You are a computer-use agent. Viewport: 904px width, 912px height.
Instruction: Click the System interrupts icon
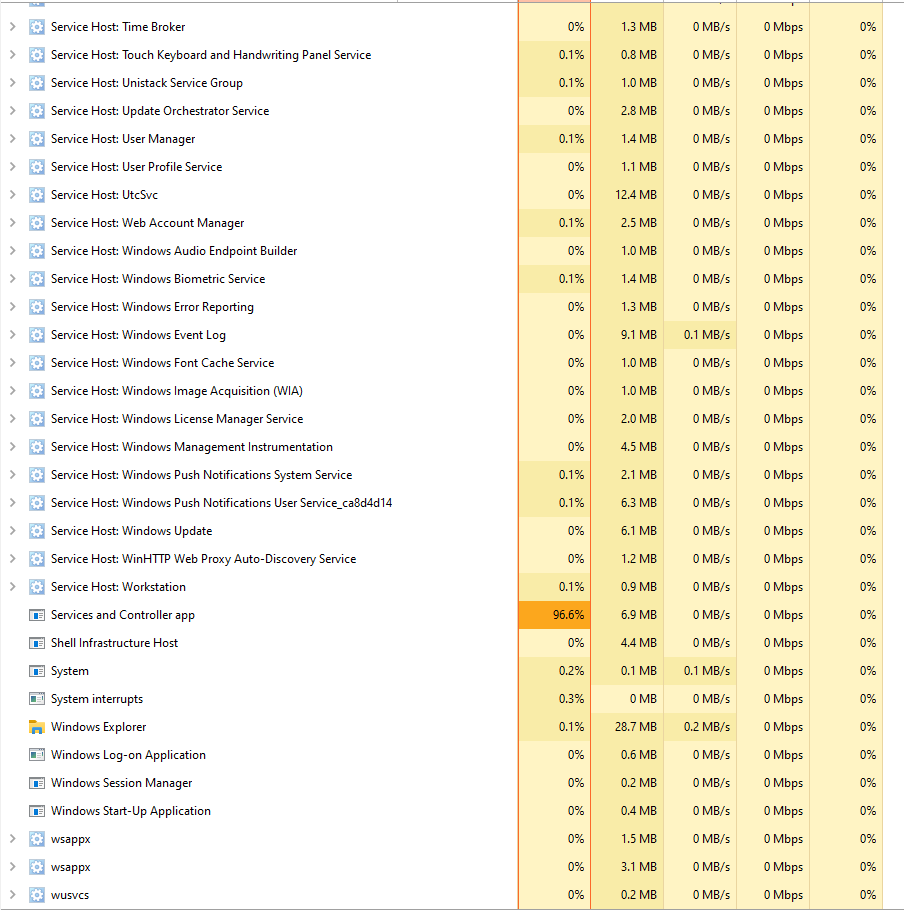[x=37, y=699]
